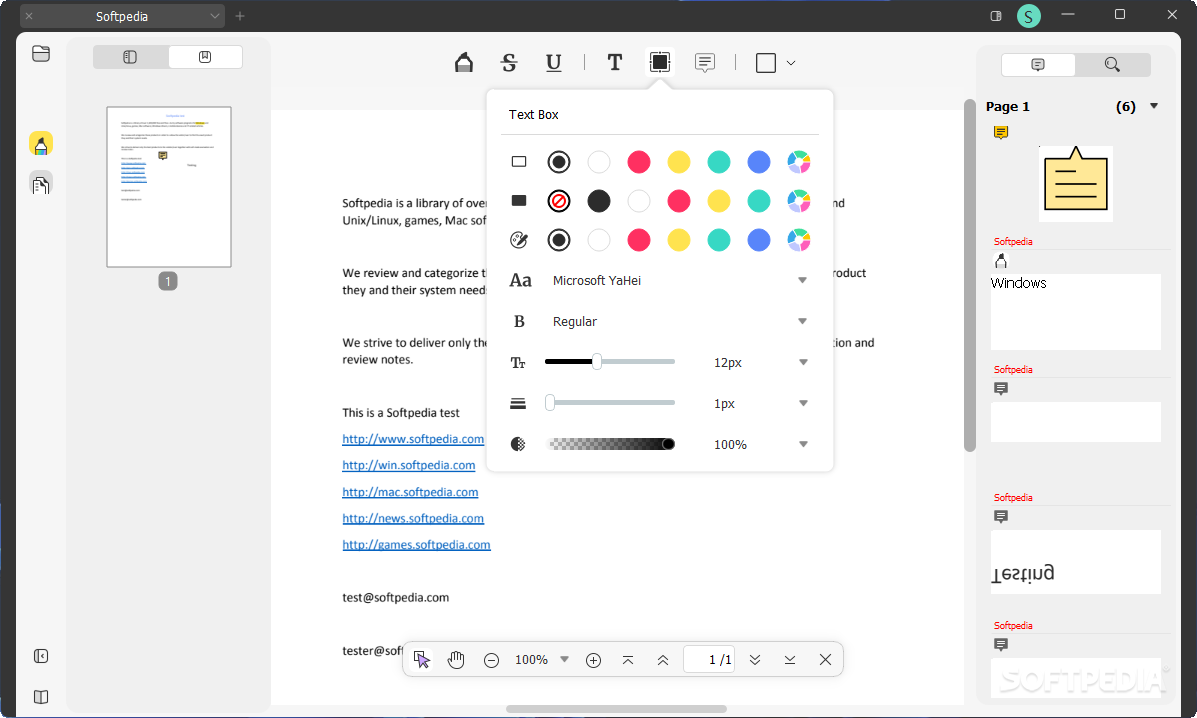
Task: Go to the next page
Action: point(755,659)
